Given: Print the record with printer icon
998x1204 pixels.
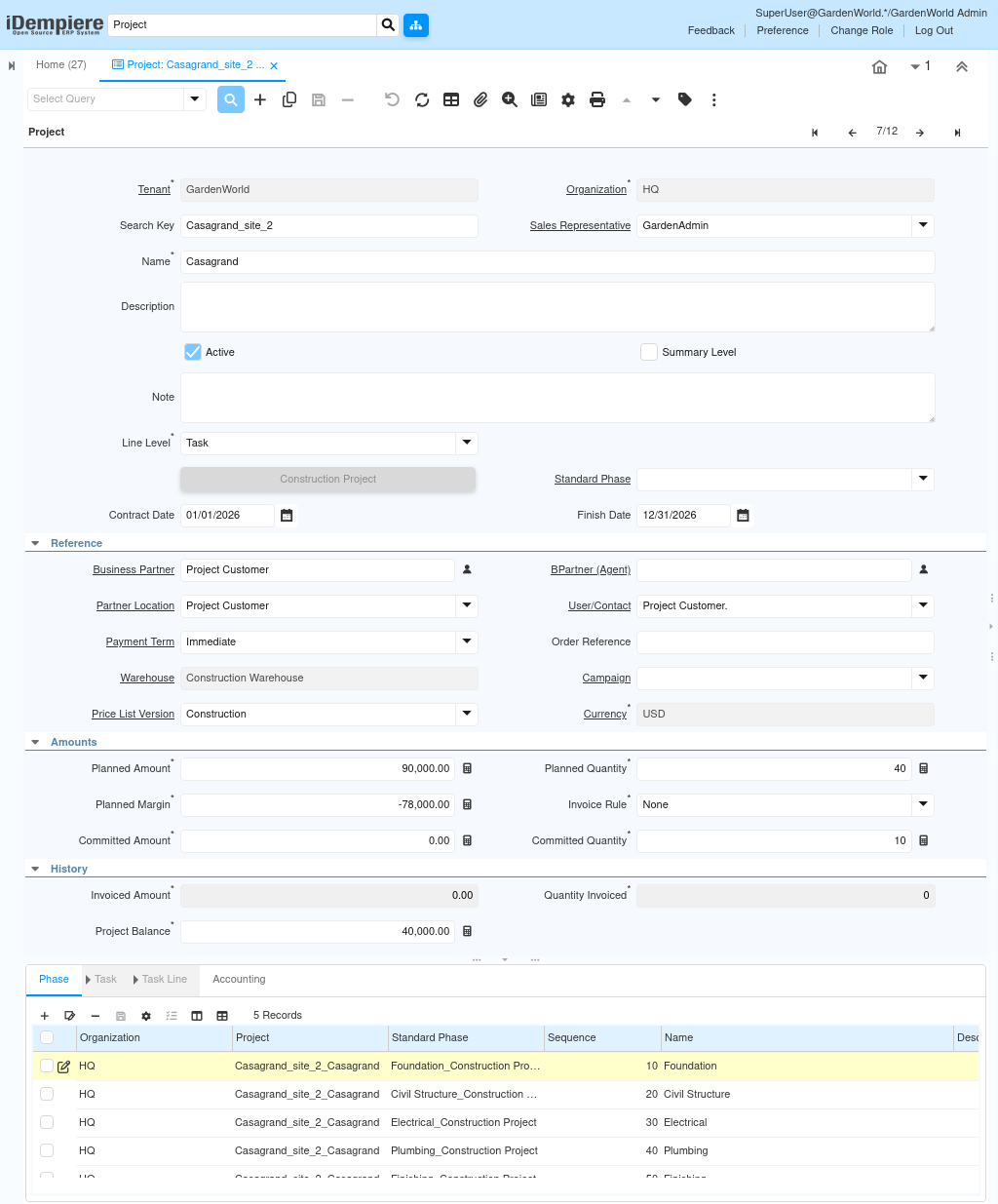Looking at the screenshot, I should coord(597,99).
